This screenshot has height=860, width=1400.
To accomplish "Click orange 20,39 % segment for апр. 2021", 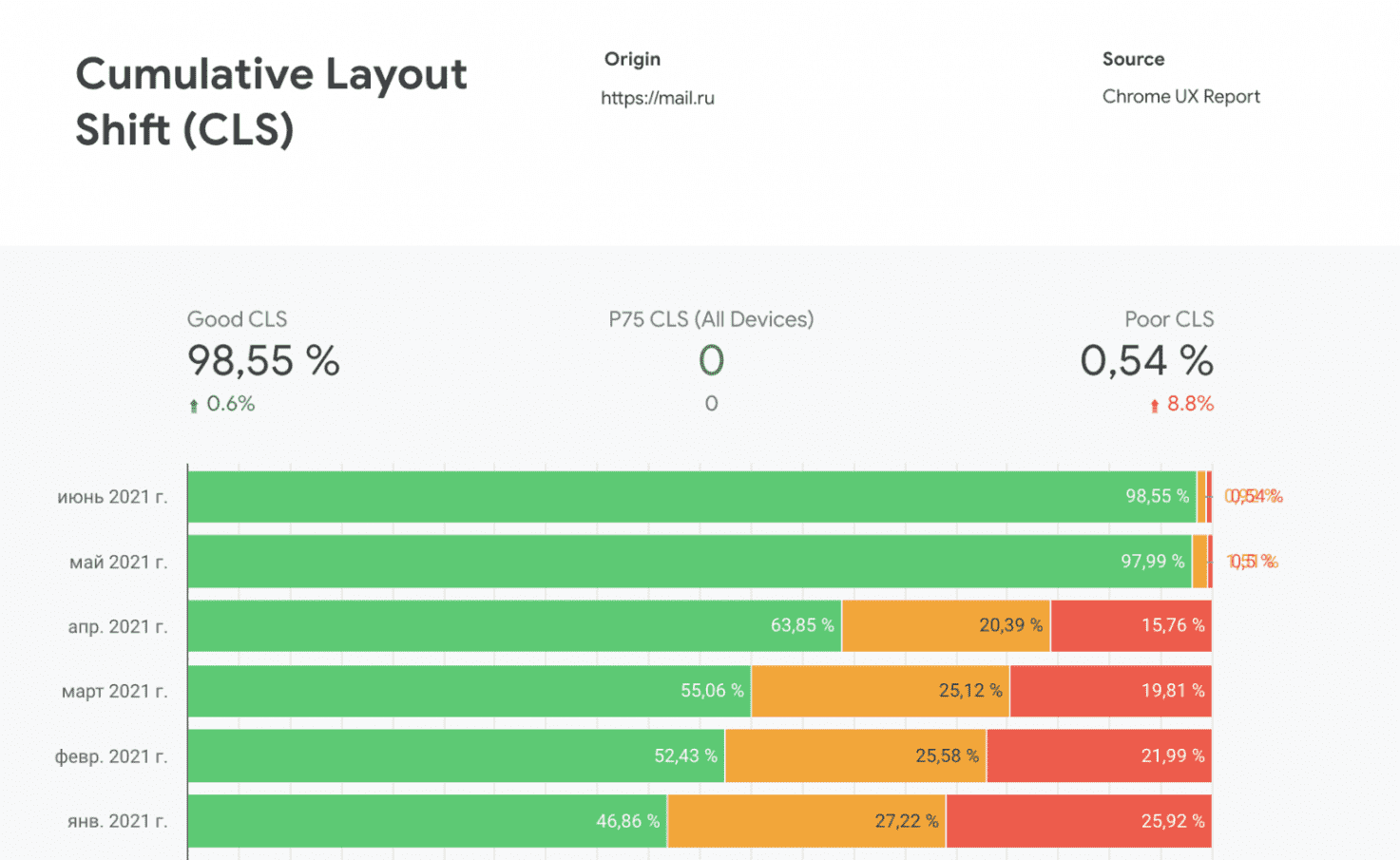I will click(946, 625).
